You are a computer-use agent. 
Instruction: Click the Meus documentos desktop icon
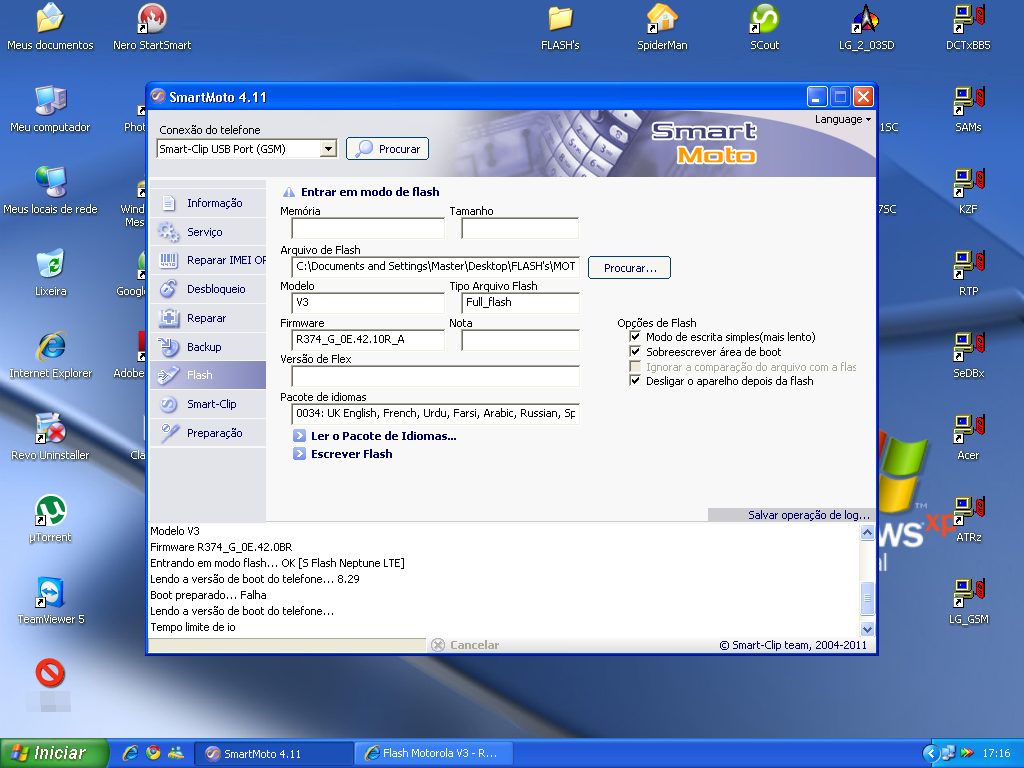tap(50, 27)
